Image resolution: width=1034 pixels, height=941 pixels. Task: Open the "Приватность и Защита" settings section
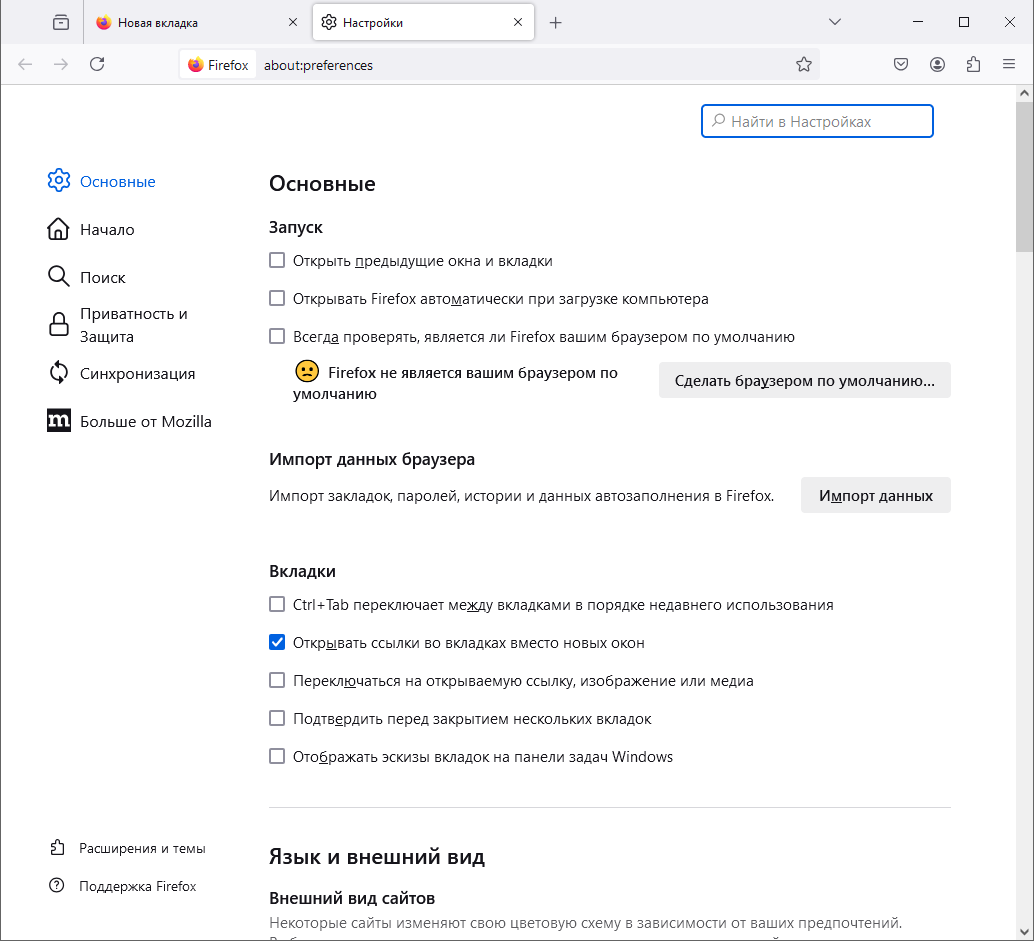tap(133, 325)
